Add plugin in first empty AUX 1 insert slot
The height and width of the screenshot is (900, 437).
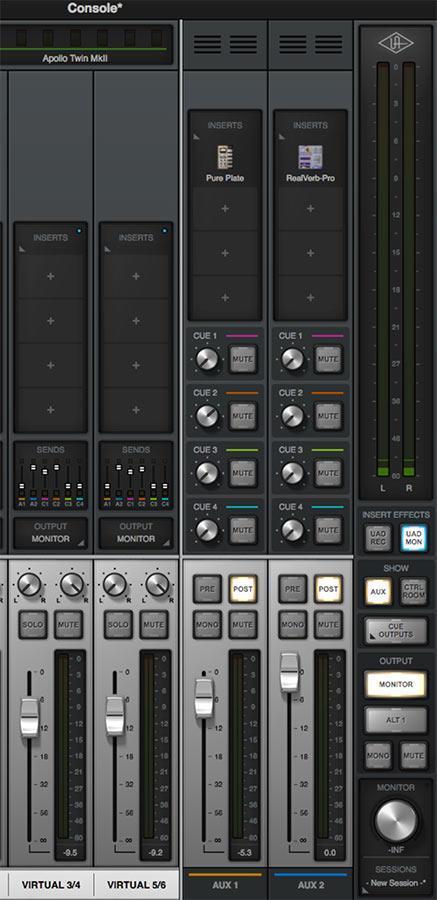click(225, 208)
